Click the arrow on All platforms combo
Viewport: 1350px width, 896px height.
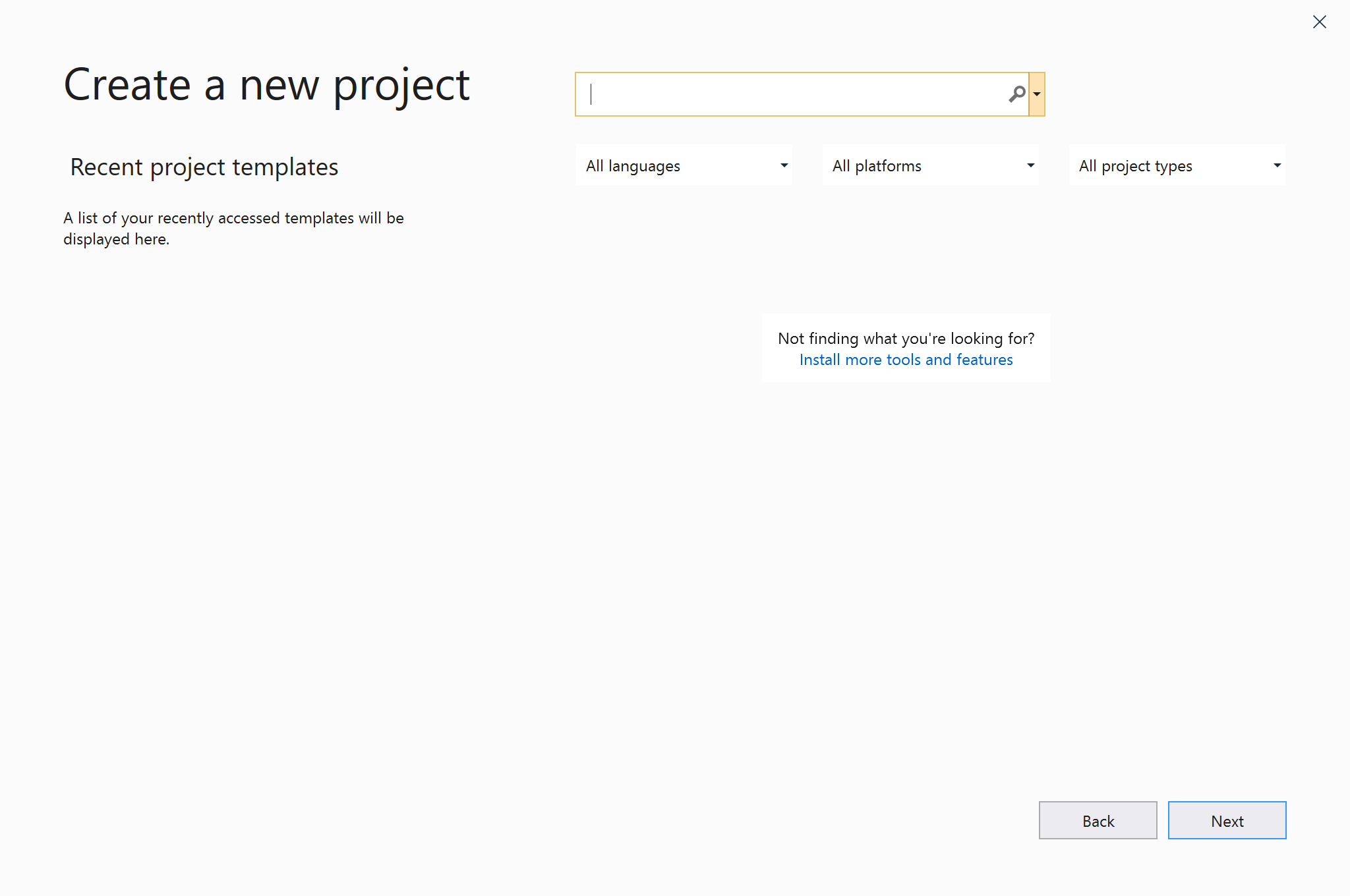point(1030,165)
